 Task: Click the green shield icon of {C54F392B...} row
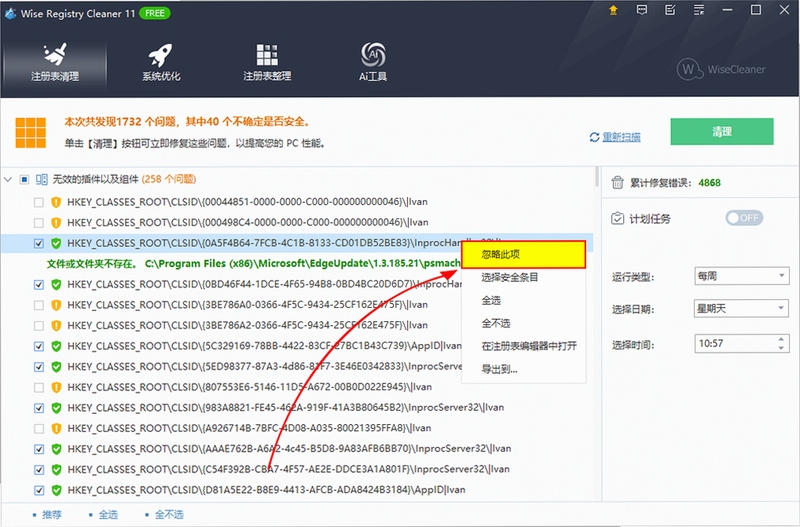pyautogui.click(x=56, y=469)
